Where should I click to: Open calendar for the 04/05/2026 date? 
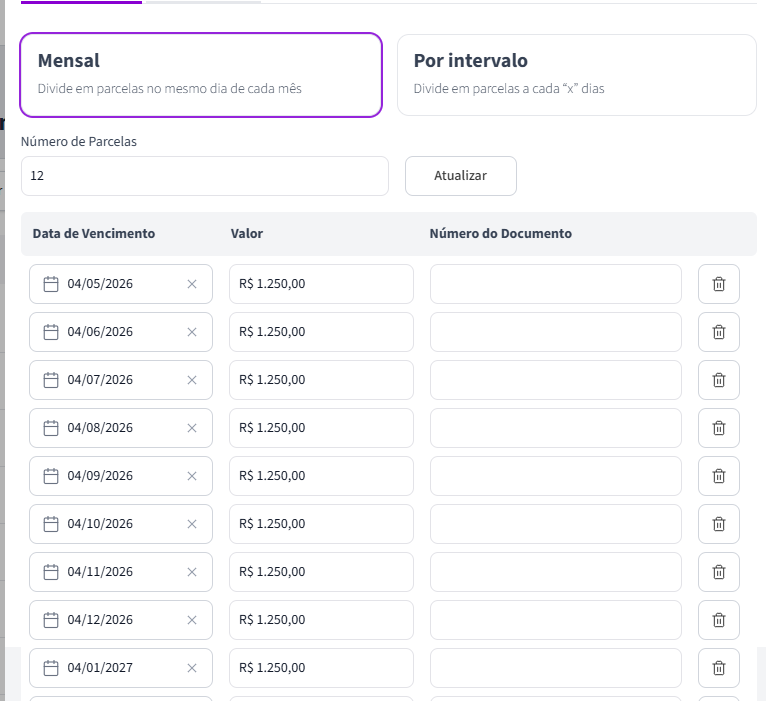pos(51,284)
